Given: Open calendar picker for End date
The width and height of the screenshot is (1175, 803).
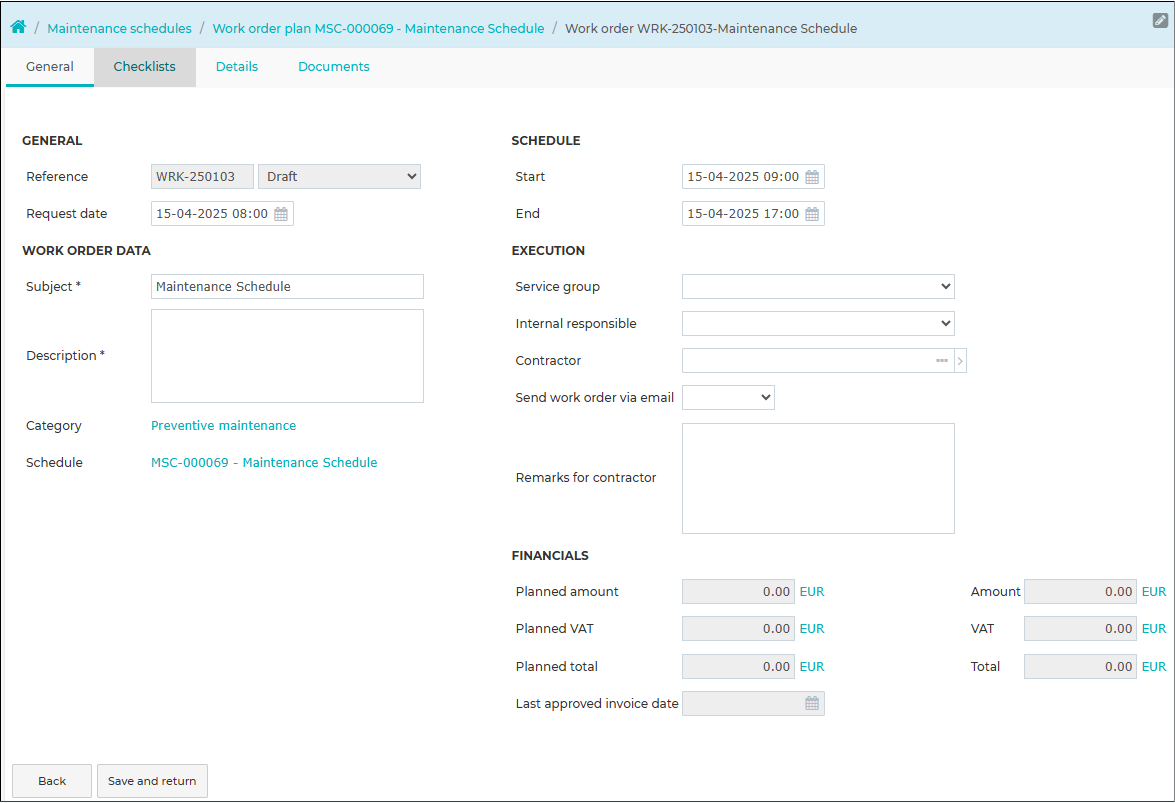Looking at the screenshot, I should pyautogui.click(x=812, y=214).
